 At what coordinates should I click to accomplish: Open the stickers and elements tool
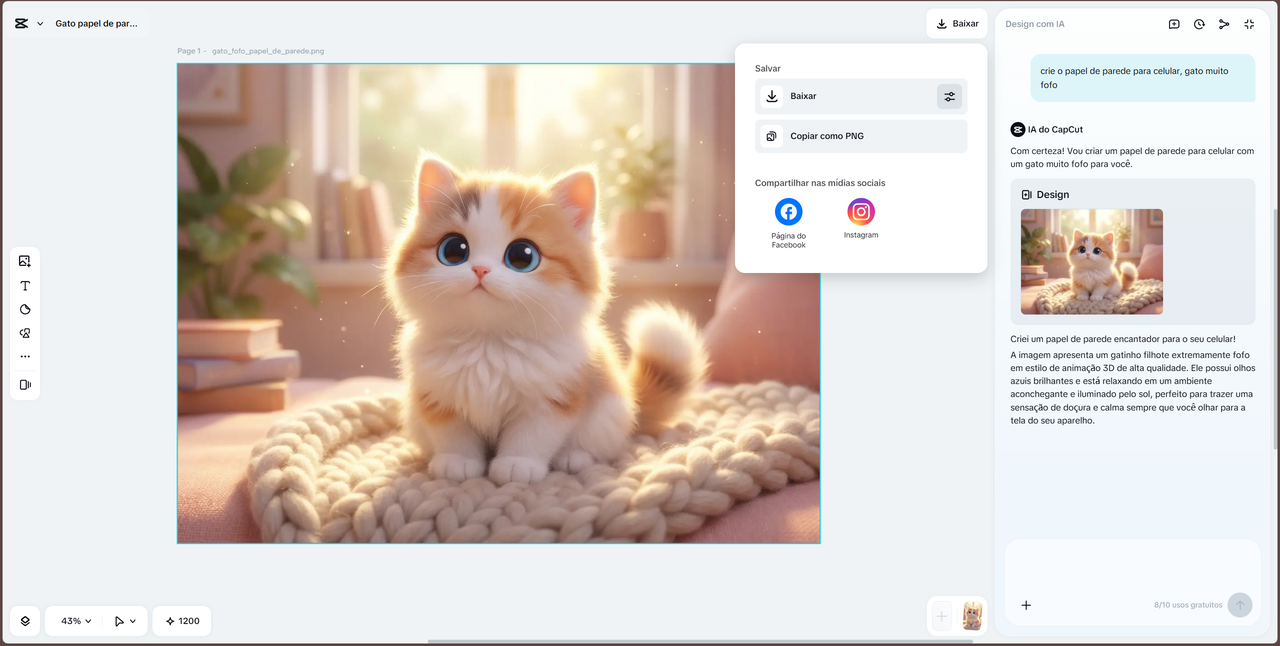(25, 333)
